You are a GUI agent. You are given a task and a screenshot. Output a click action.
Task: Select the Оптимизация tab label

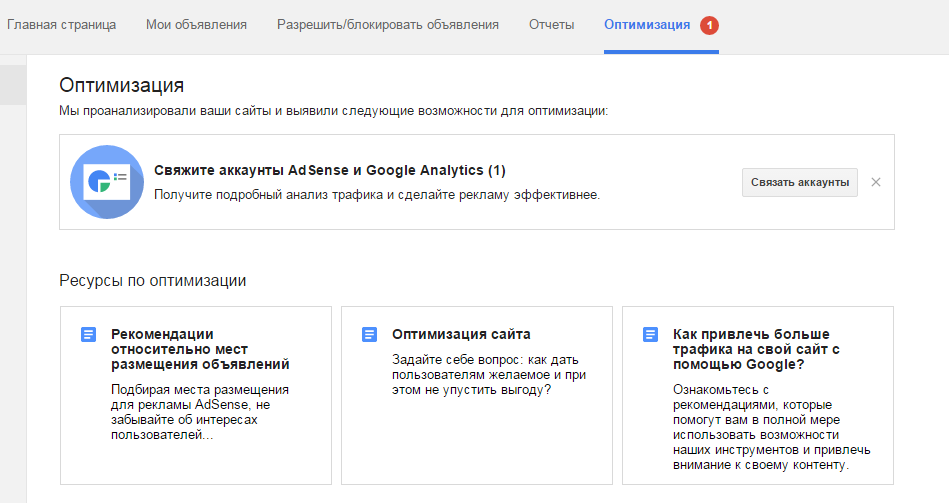point(646,24)
